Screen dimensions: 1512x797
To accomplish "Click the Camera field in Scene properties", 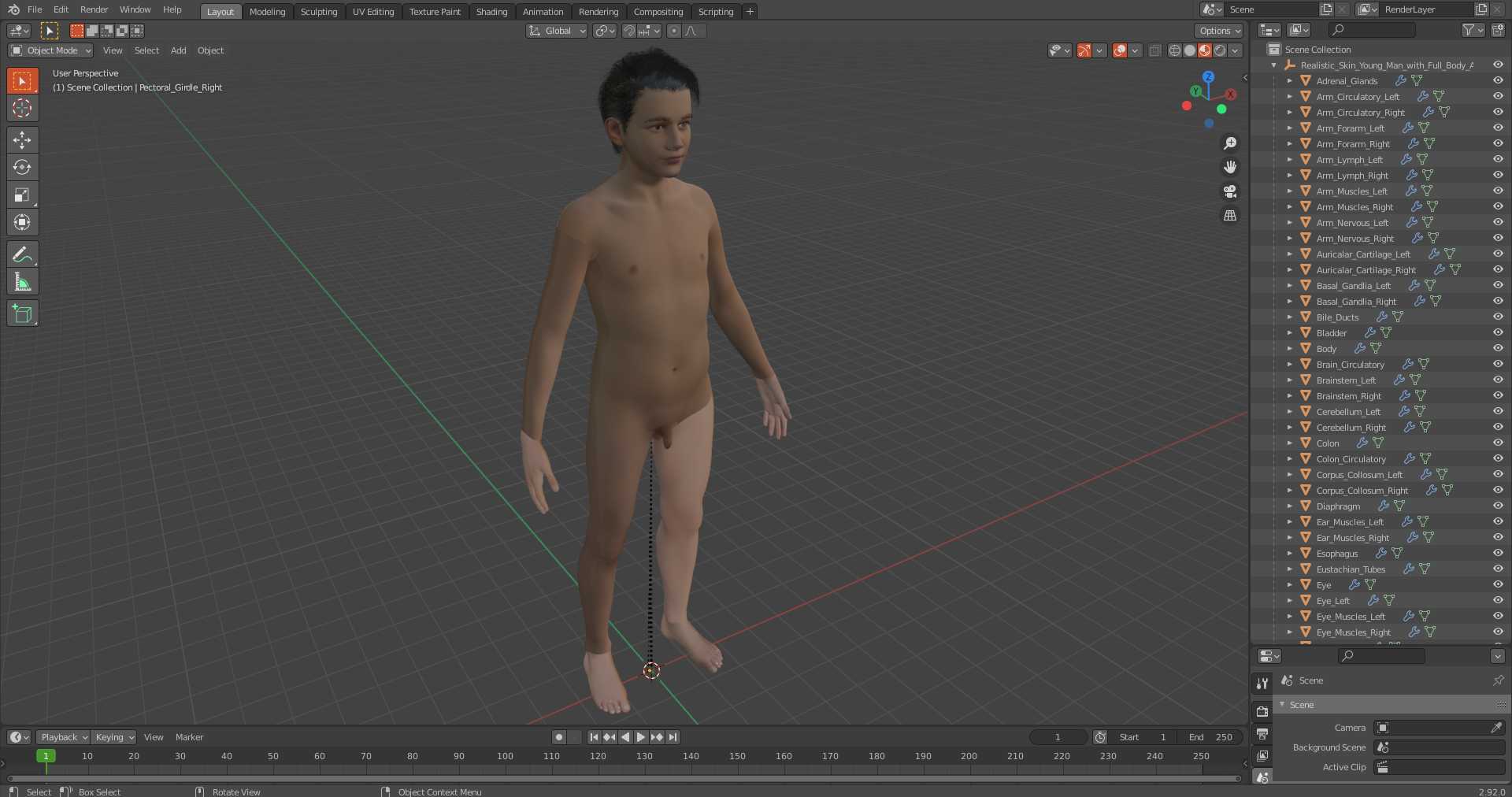I will coord(1440,728).
